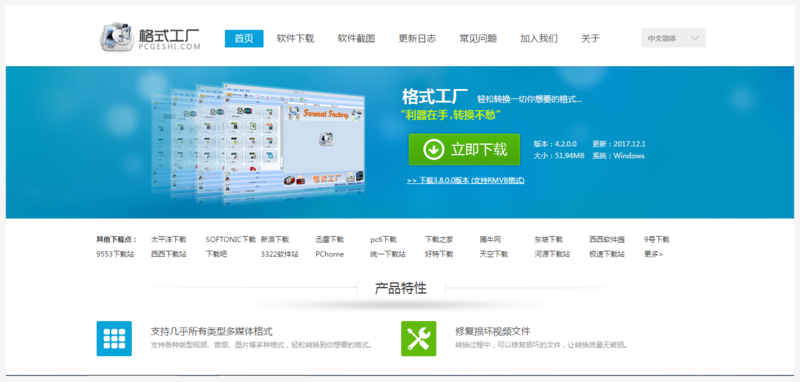Open the 常见问题 page
This screenshot has width=800, height=382.
pos(478,38)
